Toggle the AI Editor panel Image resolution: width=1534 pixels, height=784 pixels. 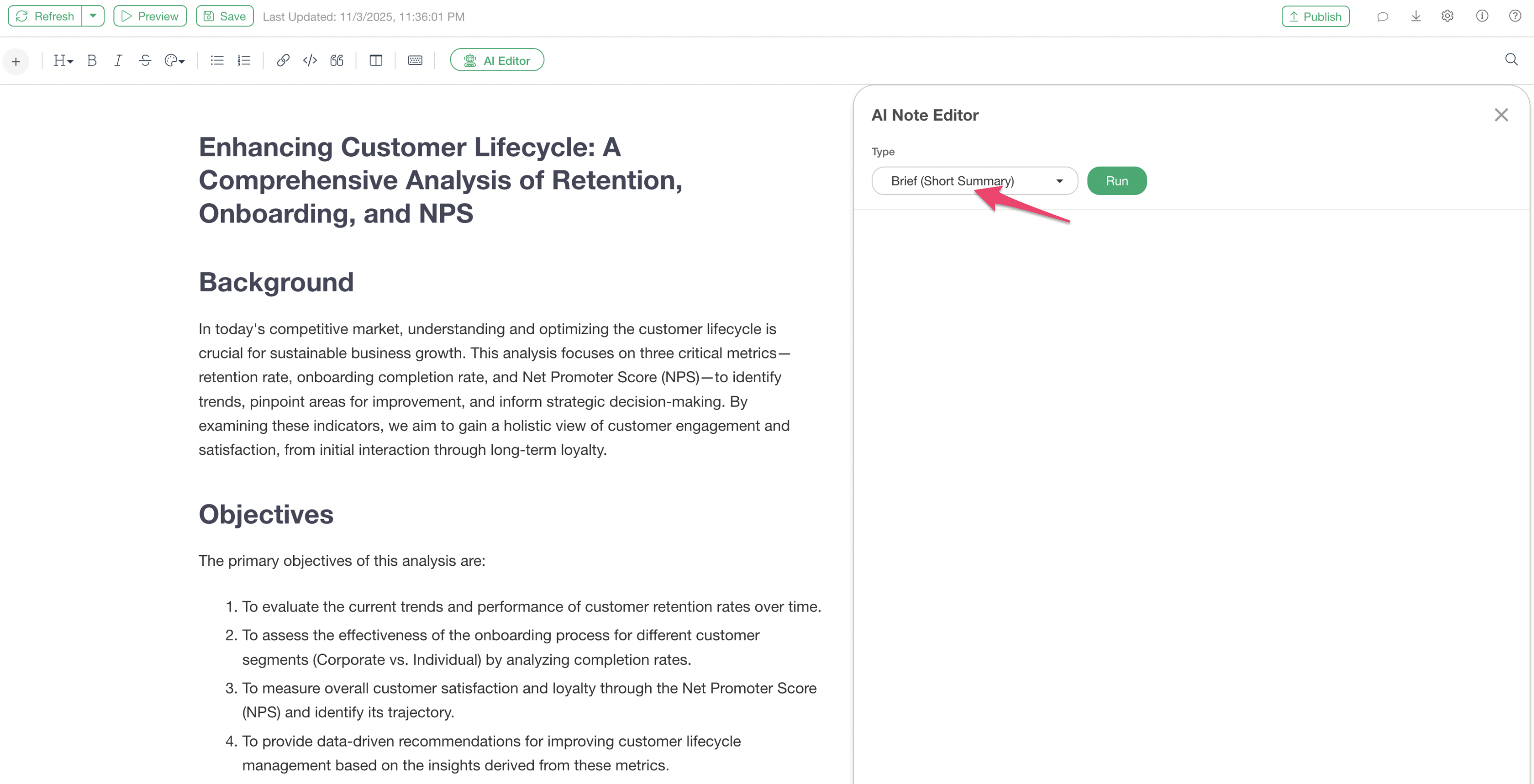coord(497,60)
